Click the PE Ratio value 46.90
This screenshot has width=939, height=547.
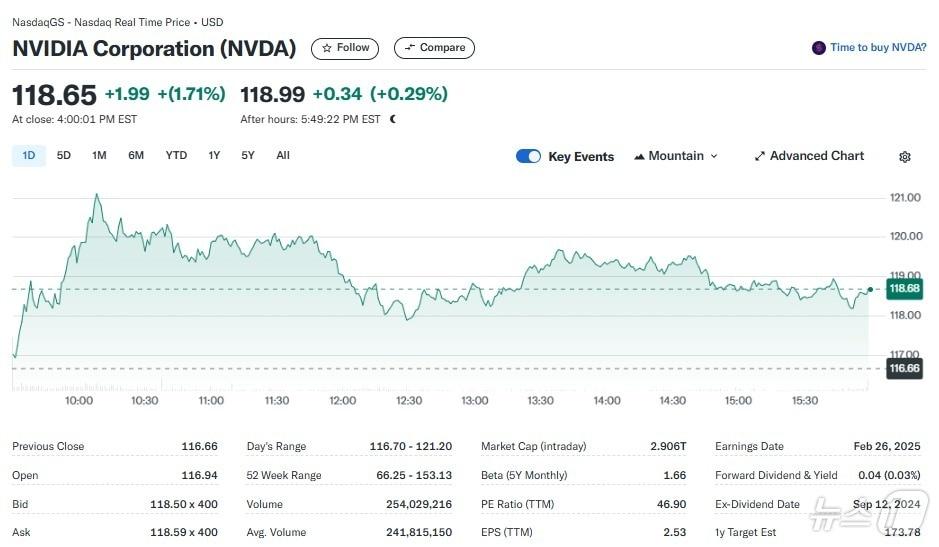tap(672, 504)
